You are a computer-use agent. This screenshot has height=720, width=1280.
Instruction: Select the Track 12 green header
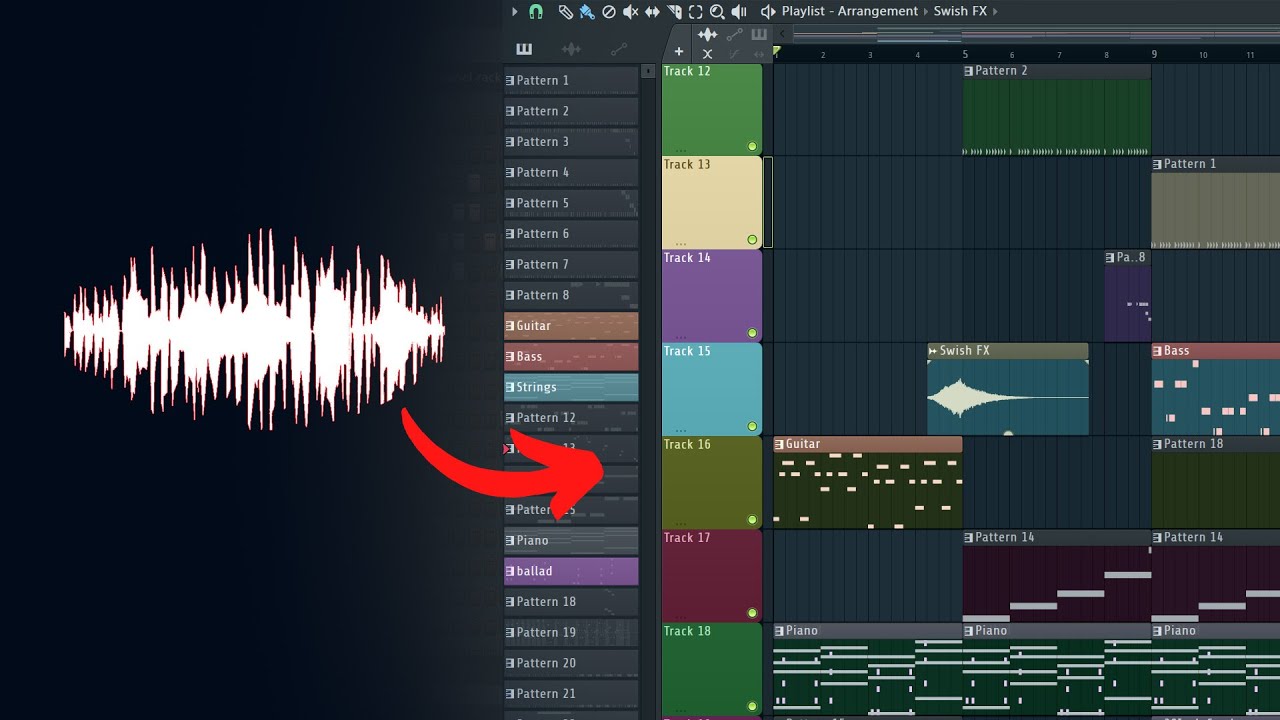click(712, 109)
